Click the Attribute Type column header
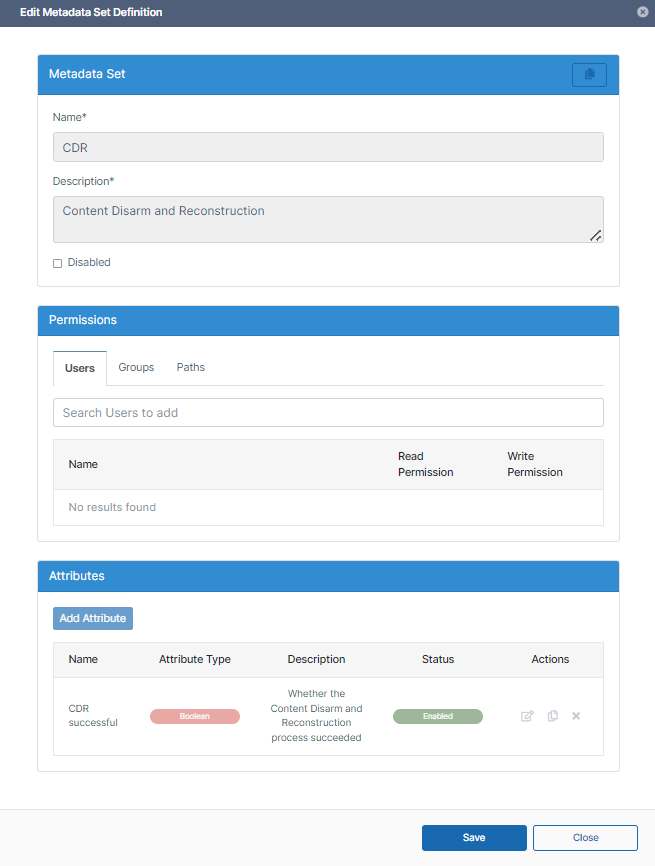This screenshot has width=655, height=866. click(195, 659)
